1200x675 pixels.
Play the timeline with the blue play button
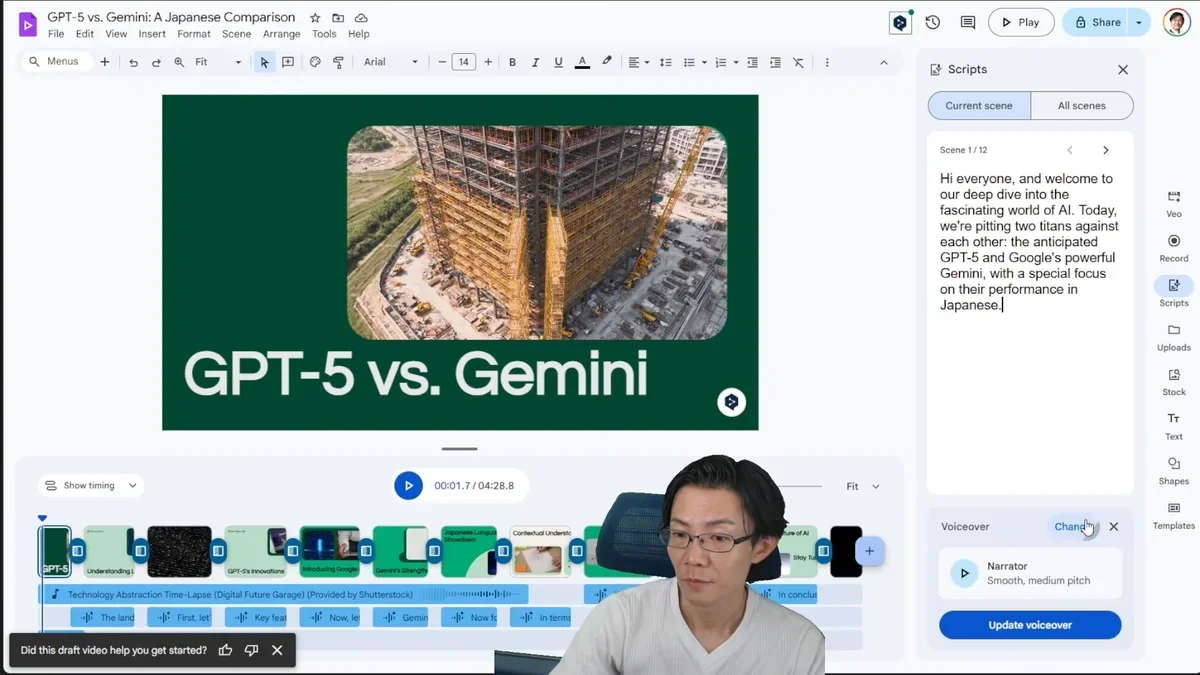408,486
